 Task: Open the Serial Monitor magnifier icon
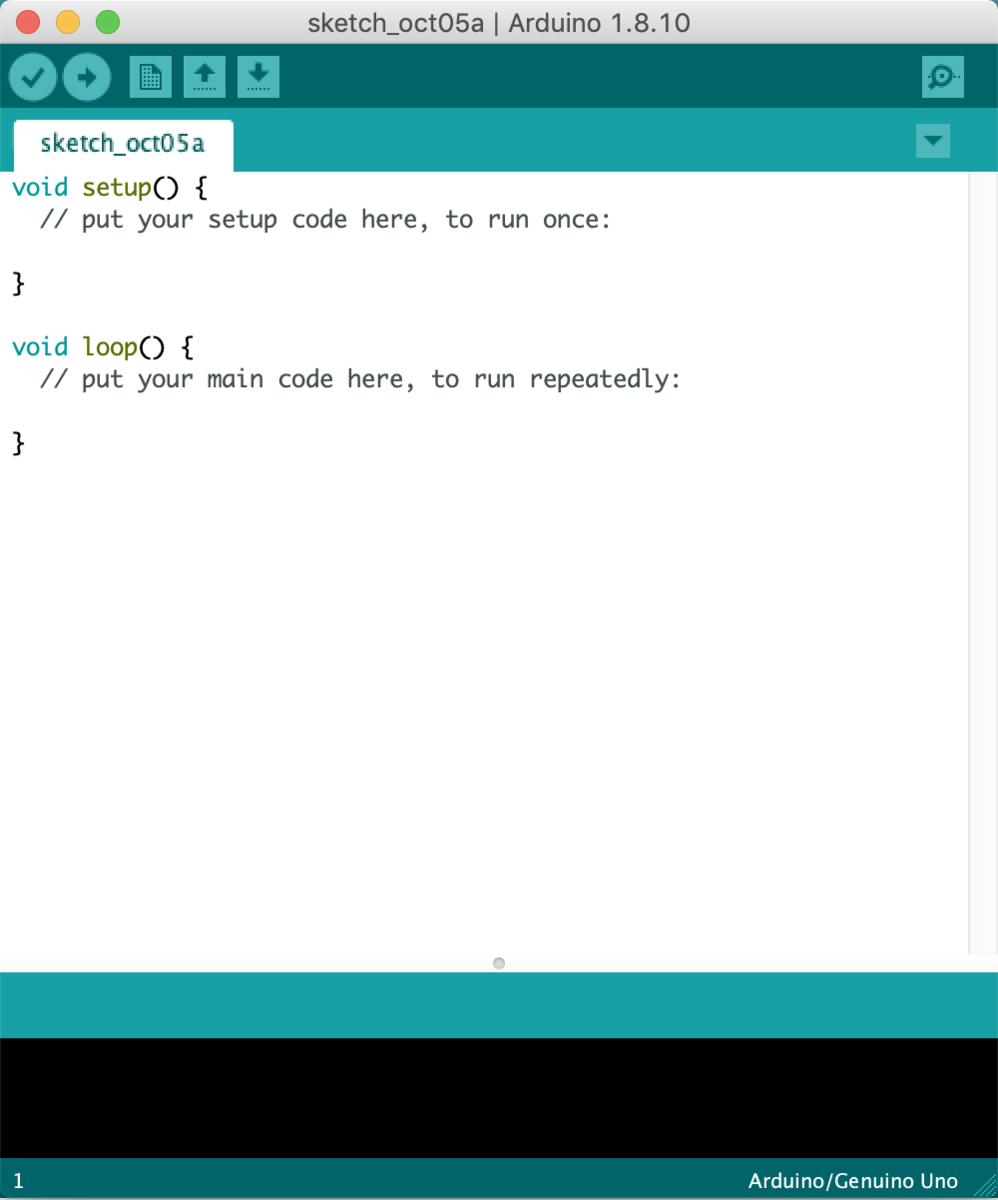[x=942, y=77]
